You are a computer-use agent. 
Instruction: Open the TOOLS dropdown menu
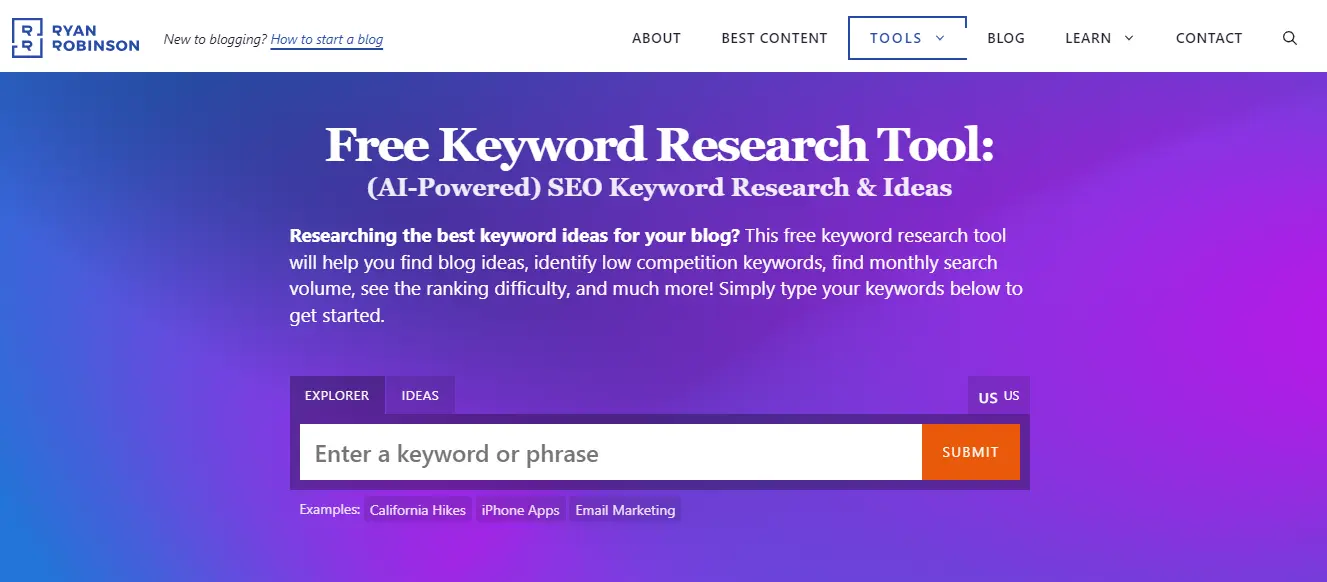(x=906, y=38)
